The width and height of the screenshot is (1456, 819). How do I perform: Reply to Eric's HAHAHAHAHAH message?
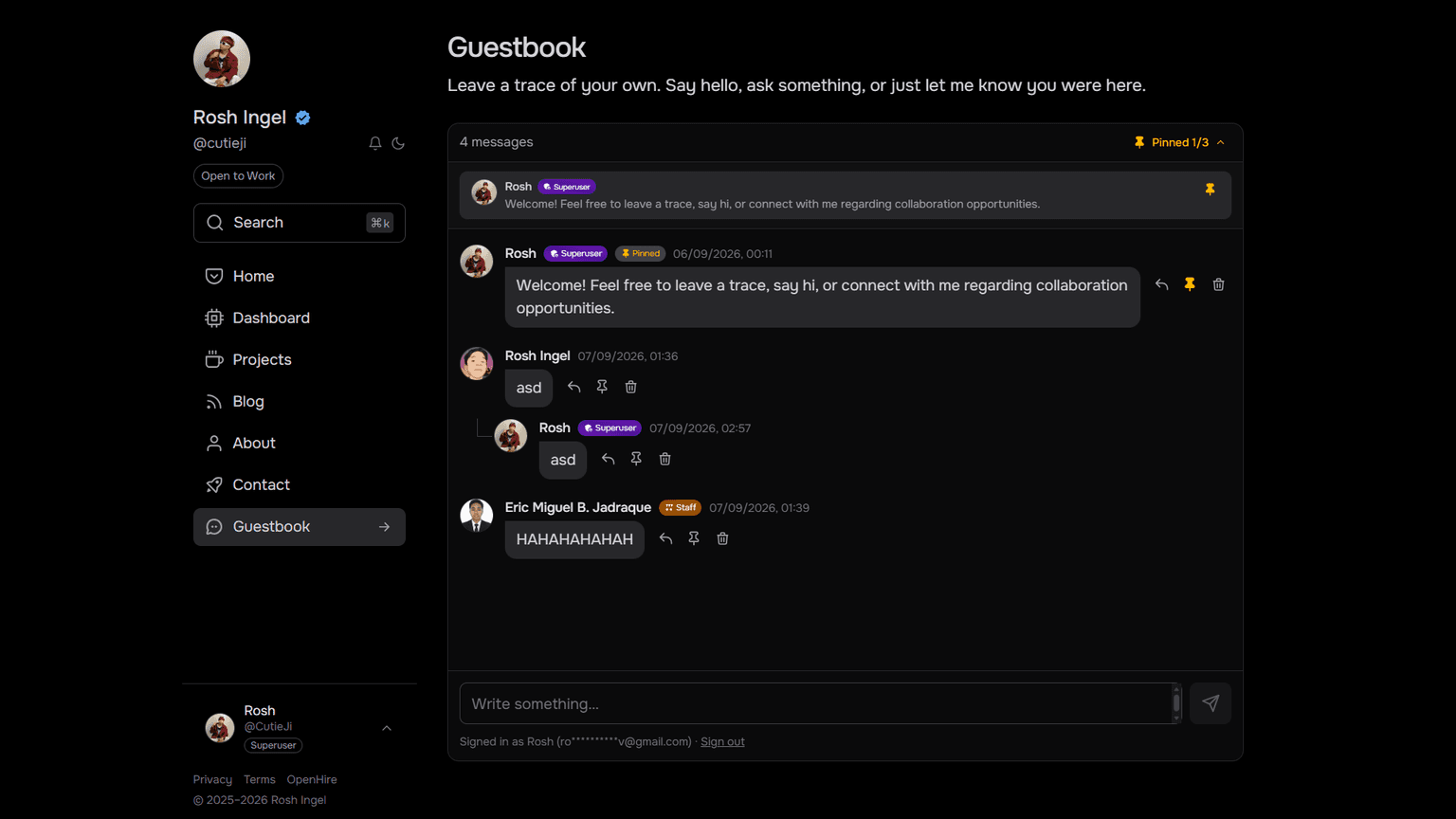[x=665, y=538]
